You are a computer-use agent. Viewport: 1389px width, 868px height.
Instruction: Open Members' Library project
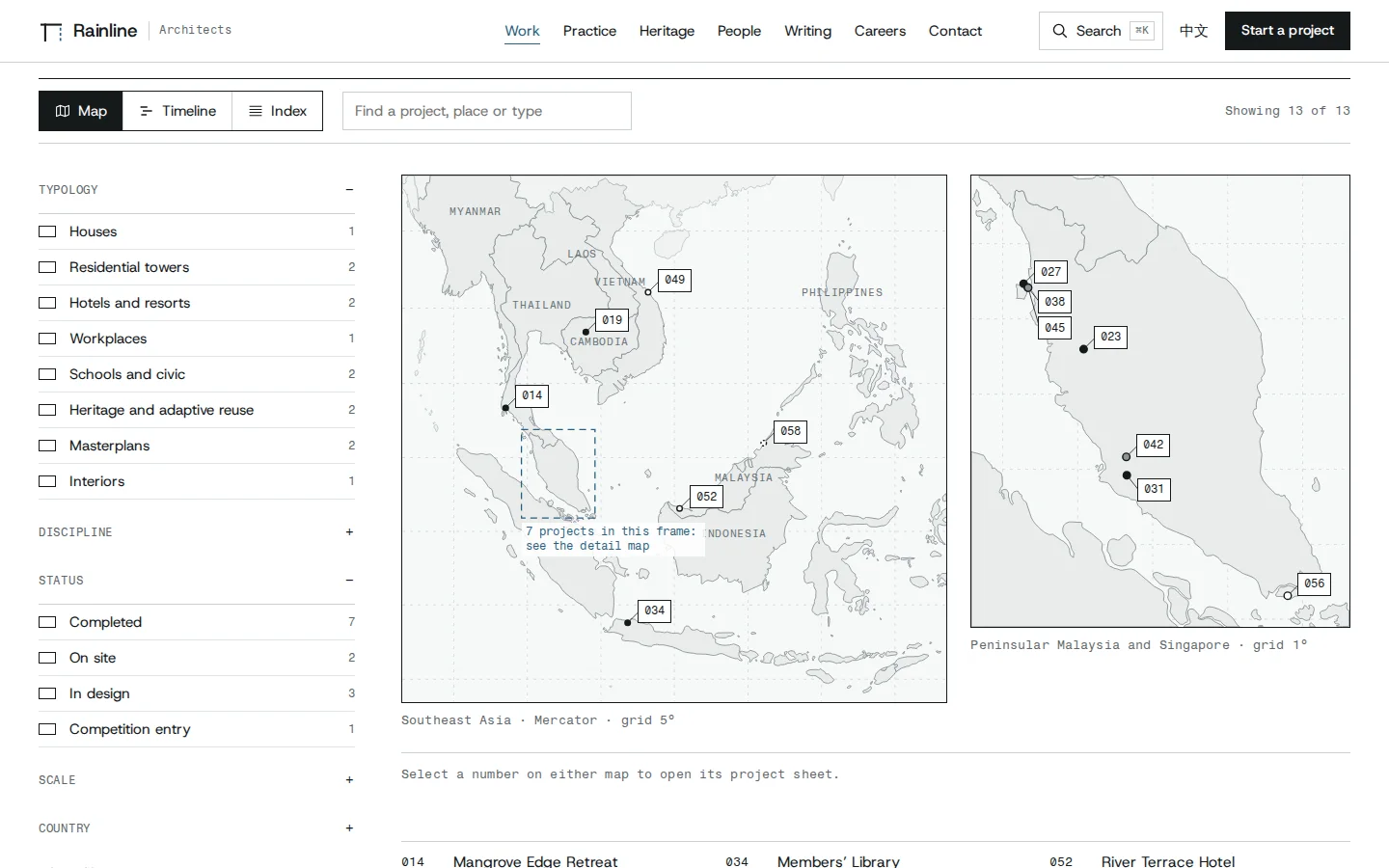[838, 861]
